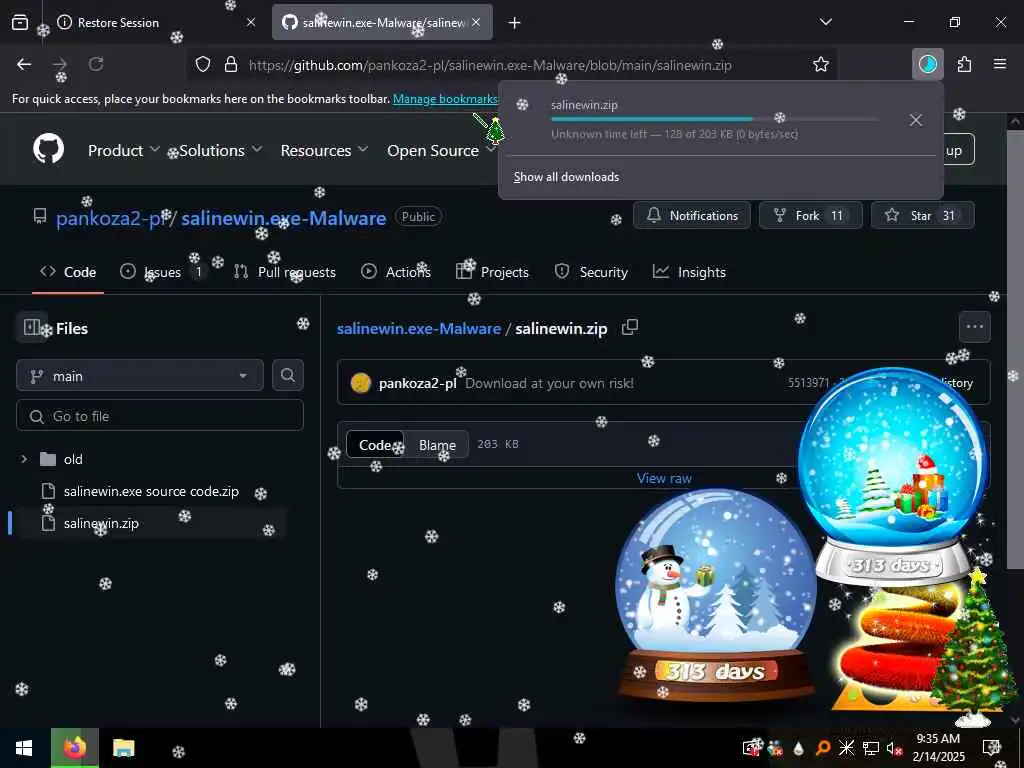Select the Code view toggle

[375, 445]
